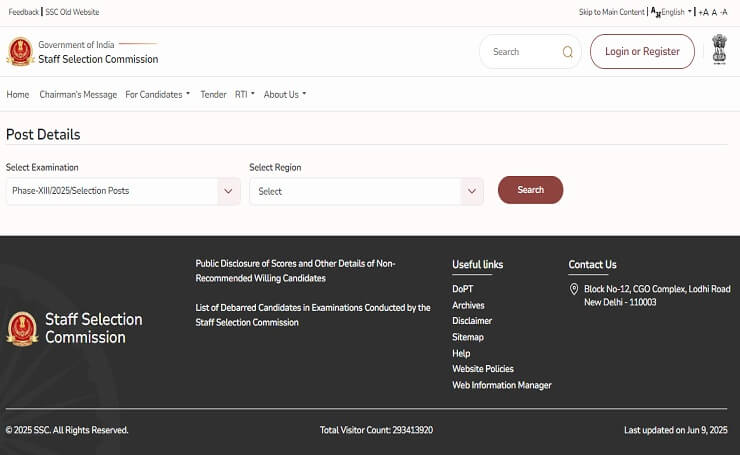
Task: Open the SSC Old Website link
Action: pos(72,12)
